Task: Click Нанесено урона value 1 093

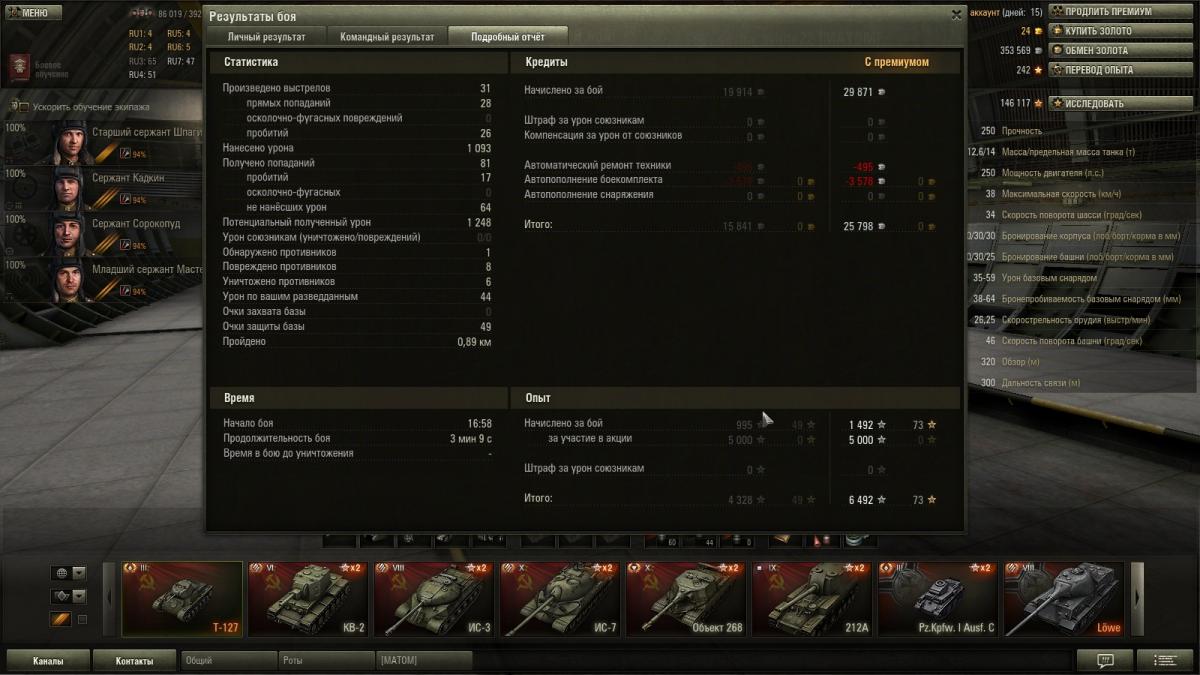Action: [479, 148]
